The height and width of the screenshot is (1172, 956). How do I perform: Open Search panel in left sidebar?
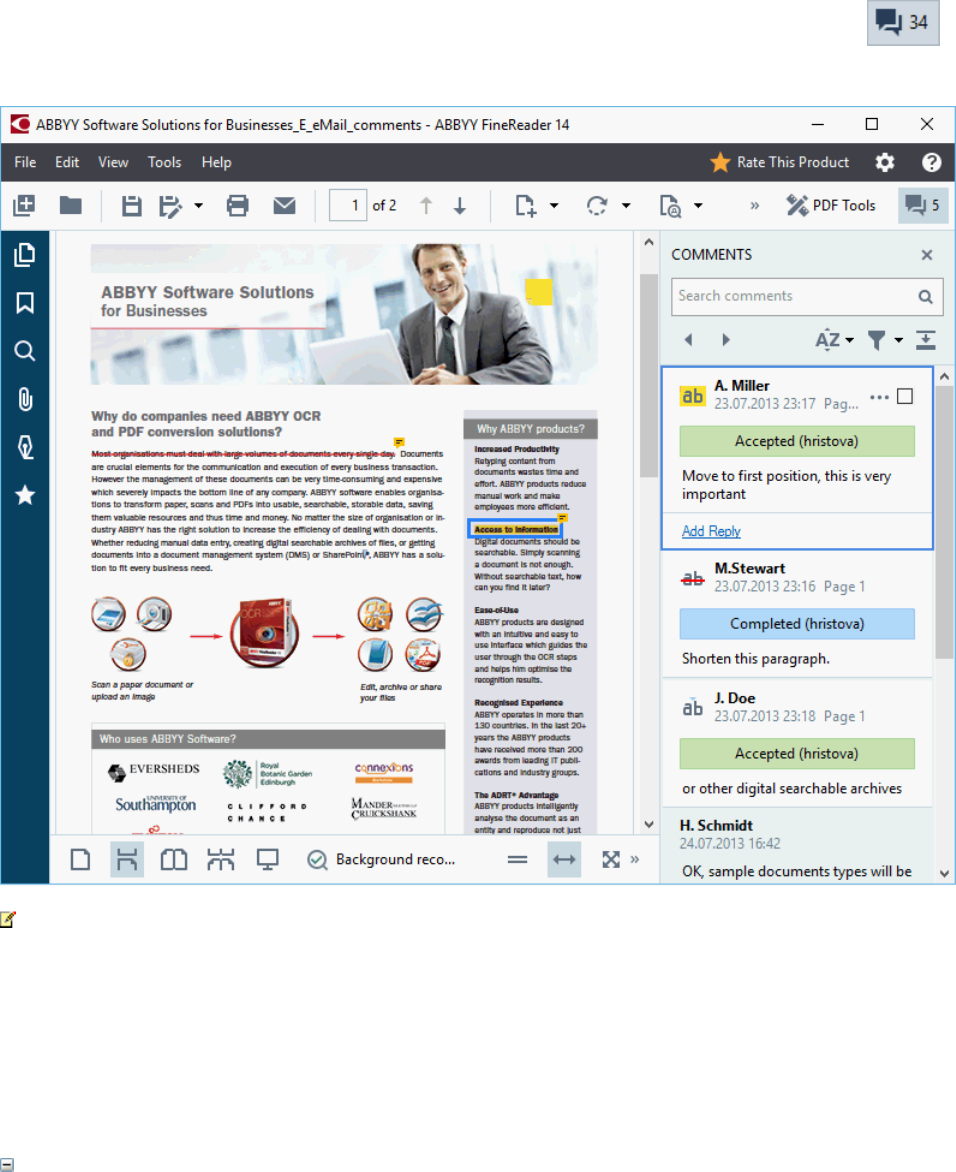tap(25, 351)
